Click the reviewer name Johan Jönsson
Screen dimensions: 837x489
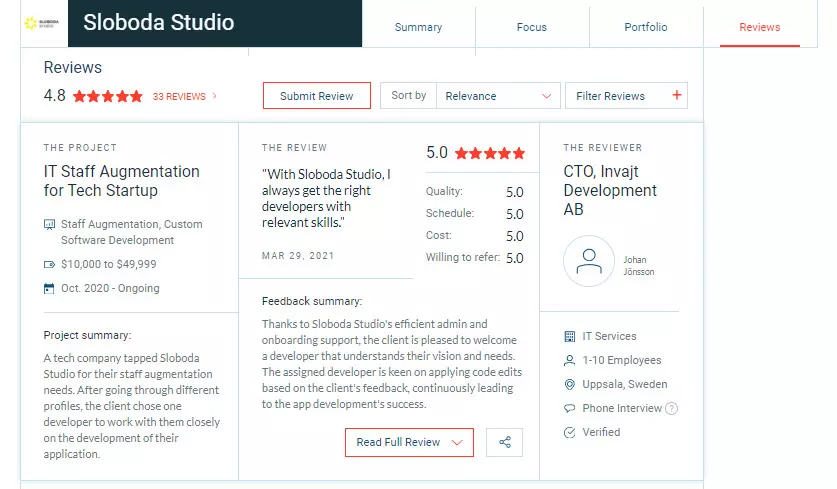click(638, 266)
